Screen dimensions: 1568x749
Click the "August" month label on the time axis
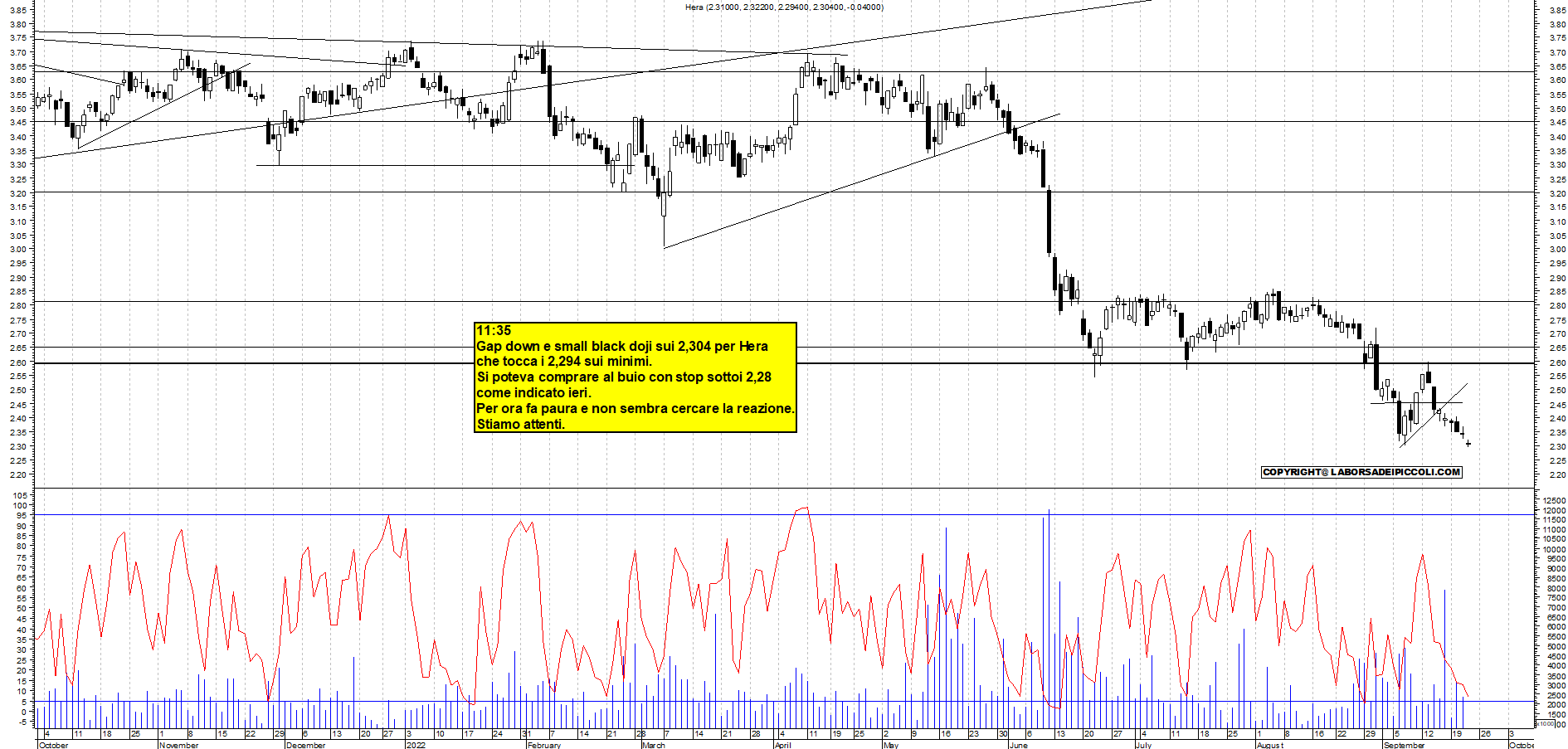1269,745
